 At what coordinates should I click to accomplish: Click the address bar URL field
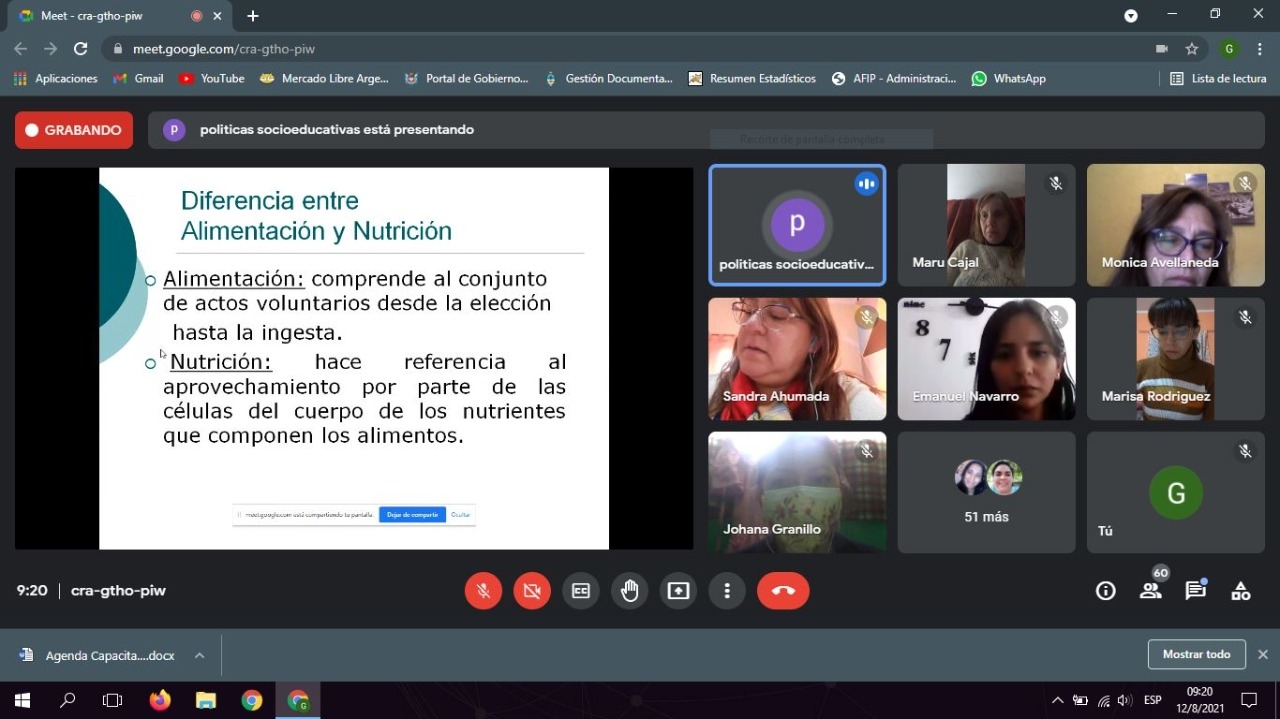coord(600,49)
